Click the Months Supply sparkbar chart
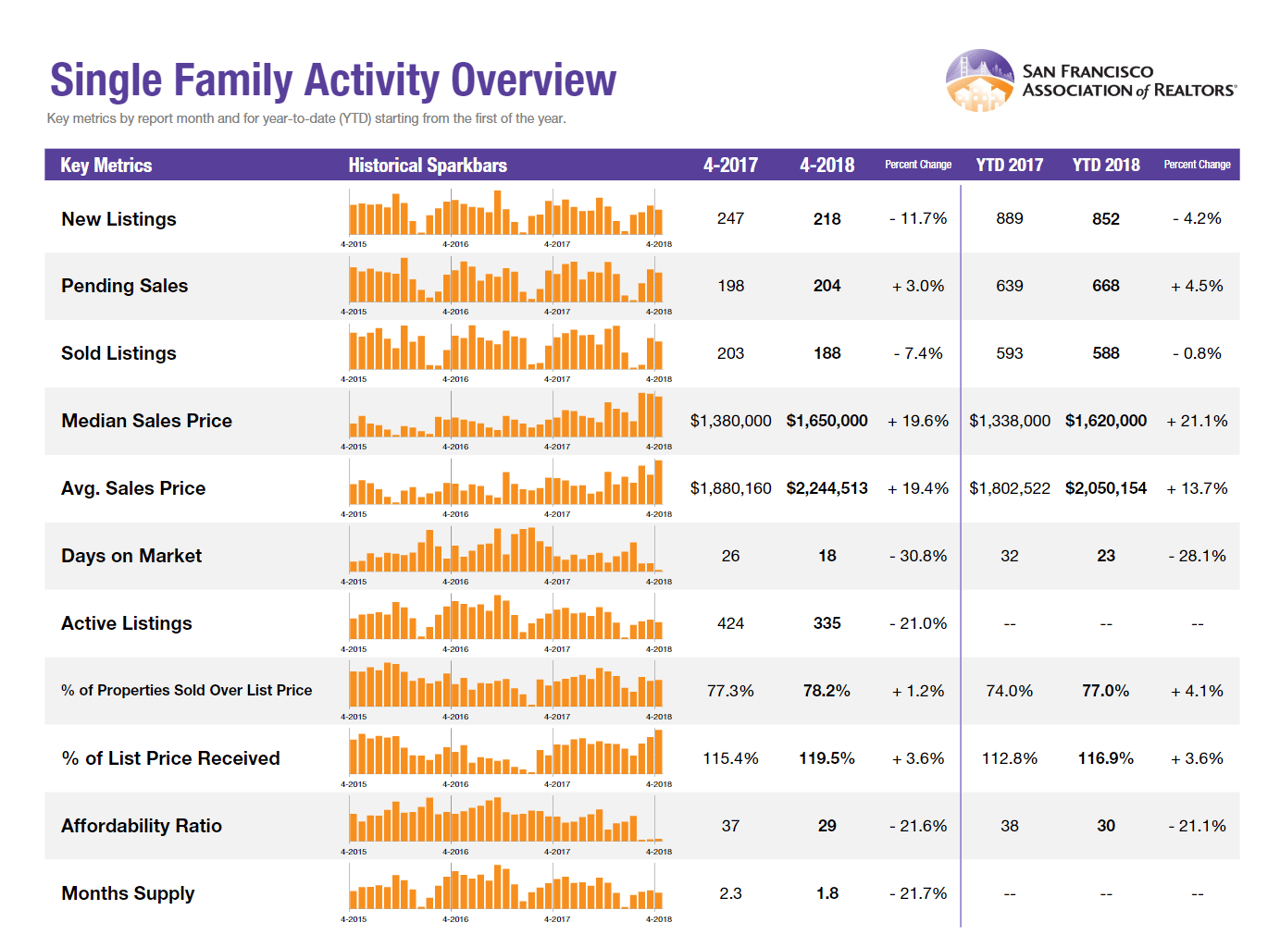1280x947 pixels. click(506, 888)
